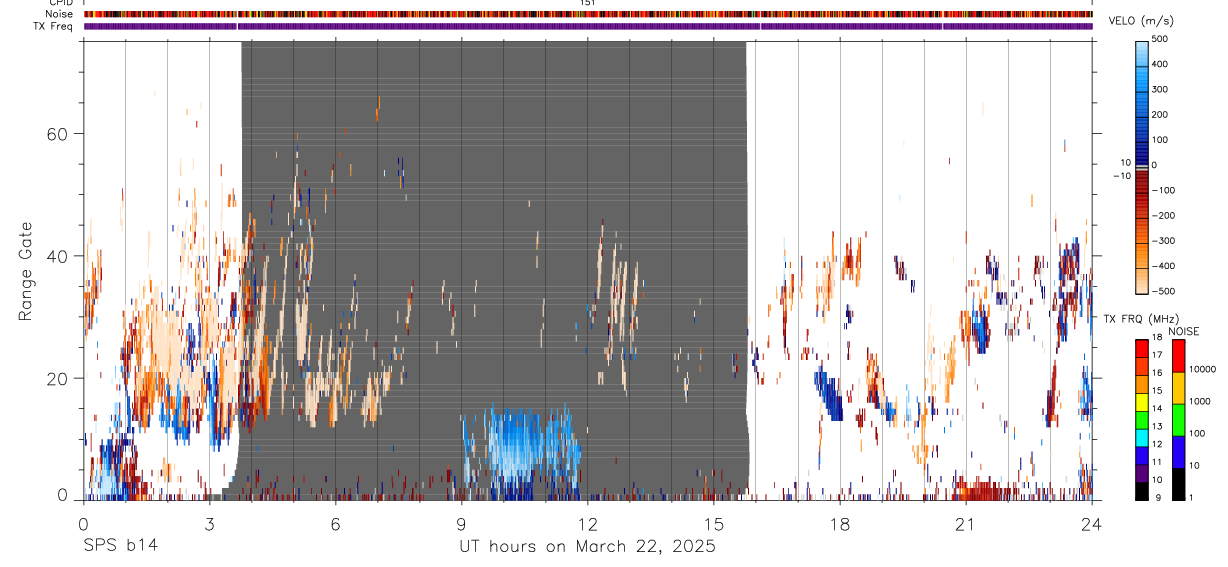Click the velocity legend value -300

coord(1162,240)
